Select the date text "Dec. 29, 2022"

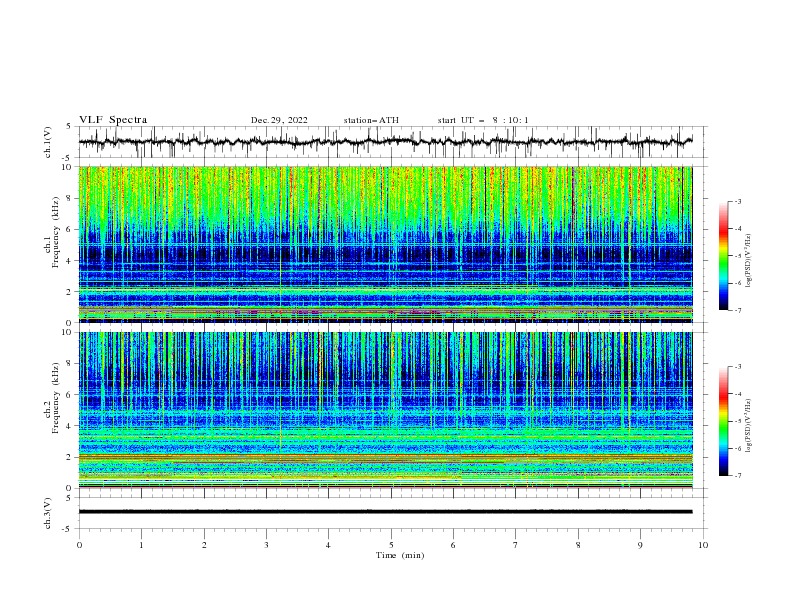(x=279, y=120)
